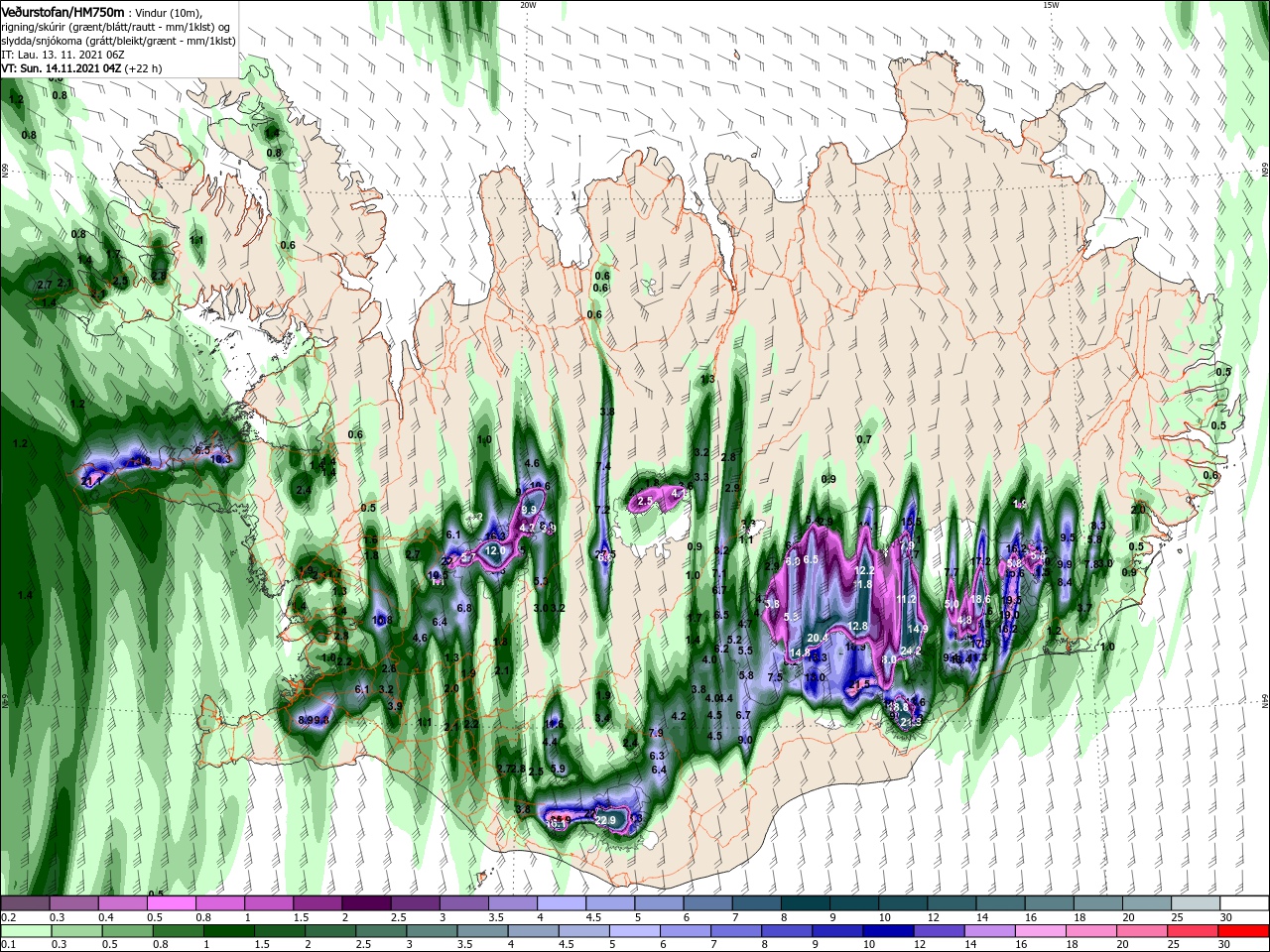Click the 7.4 value on narrow band
The image size is (1270, 952).
[x=602, y=467]
